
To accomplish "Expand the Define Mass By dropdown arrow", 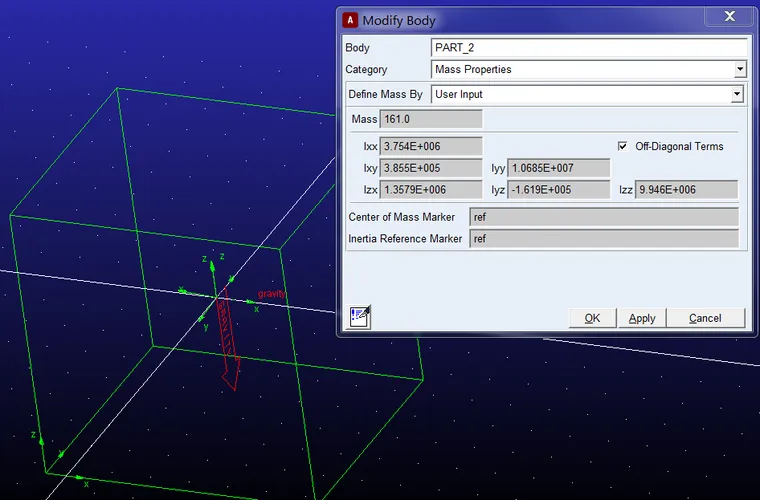I will point(737,94).
